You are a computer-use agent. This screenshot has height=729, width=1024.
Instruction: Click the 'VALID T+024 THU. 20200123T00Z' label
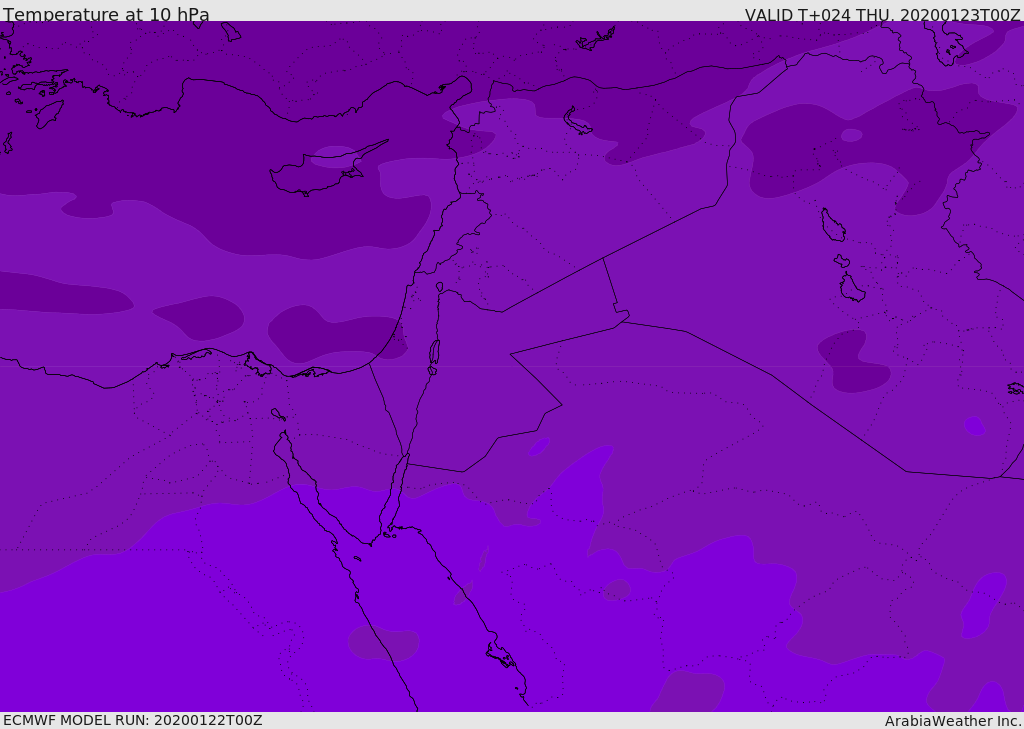coord(882,15)
